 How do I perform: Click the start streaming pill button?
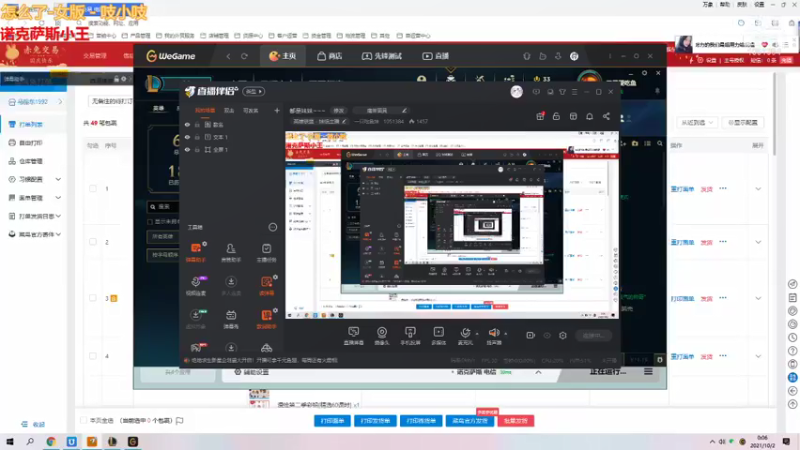(x=594, y=335)
